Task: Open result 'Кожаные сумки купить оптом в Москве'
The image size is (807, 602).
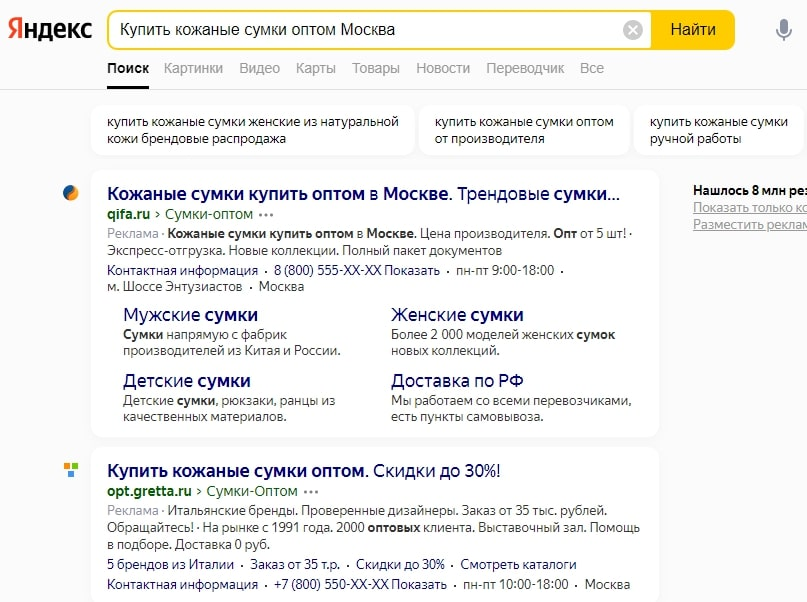Action: pos(363,194)
